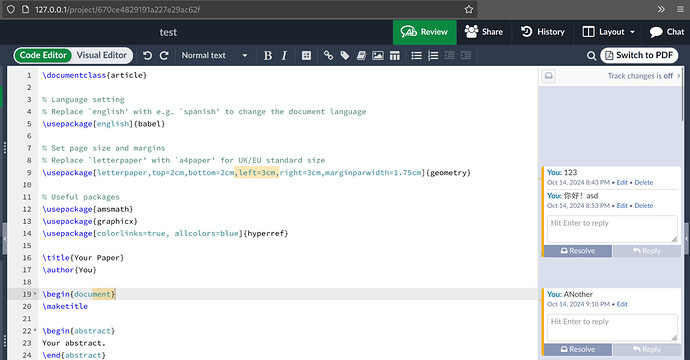690x360 pixels.
Task: Click the left file-tree panel toggle handle
Action: pyautogui.click(x=4, y=239)
